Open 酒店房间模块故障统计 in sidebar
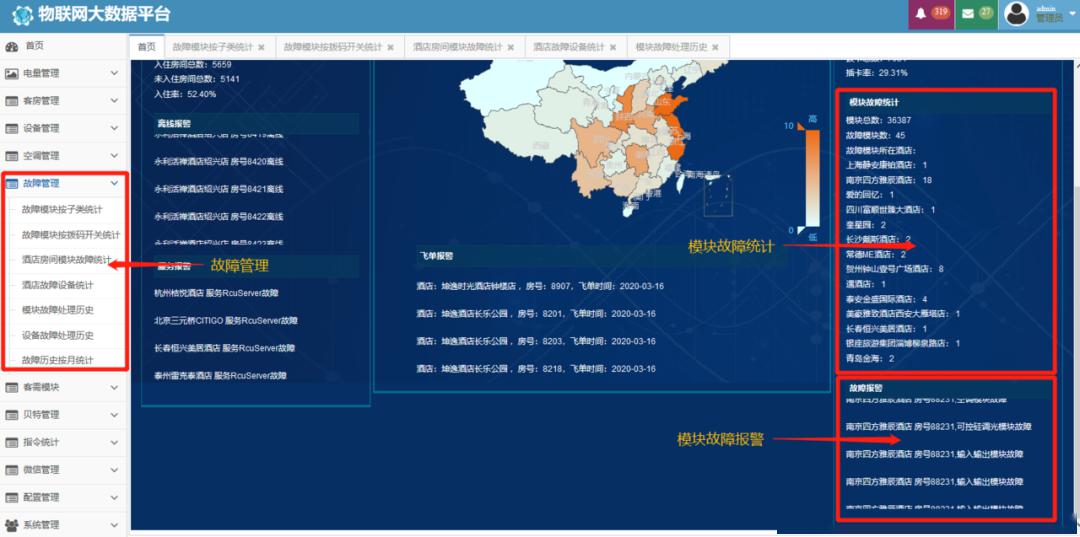This screenshot has height=537, width=1080. coord(66,260)
